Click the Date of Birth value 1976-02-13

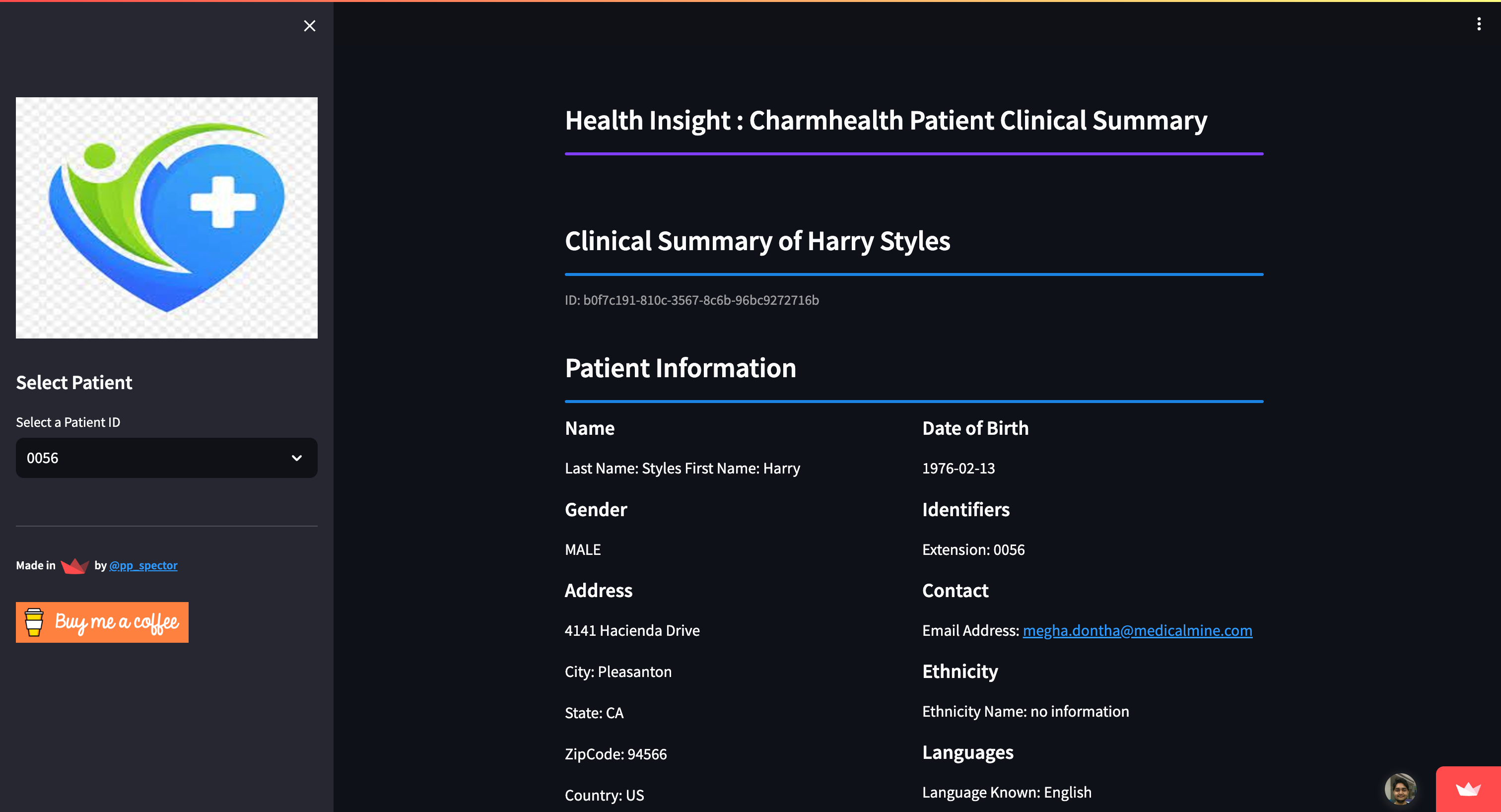(958, 469)
